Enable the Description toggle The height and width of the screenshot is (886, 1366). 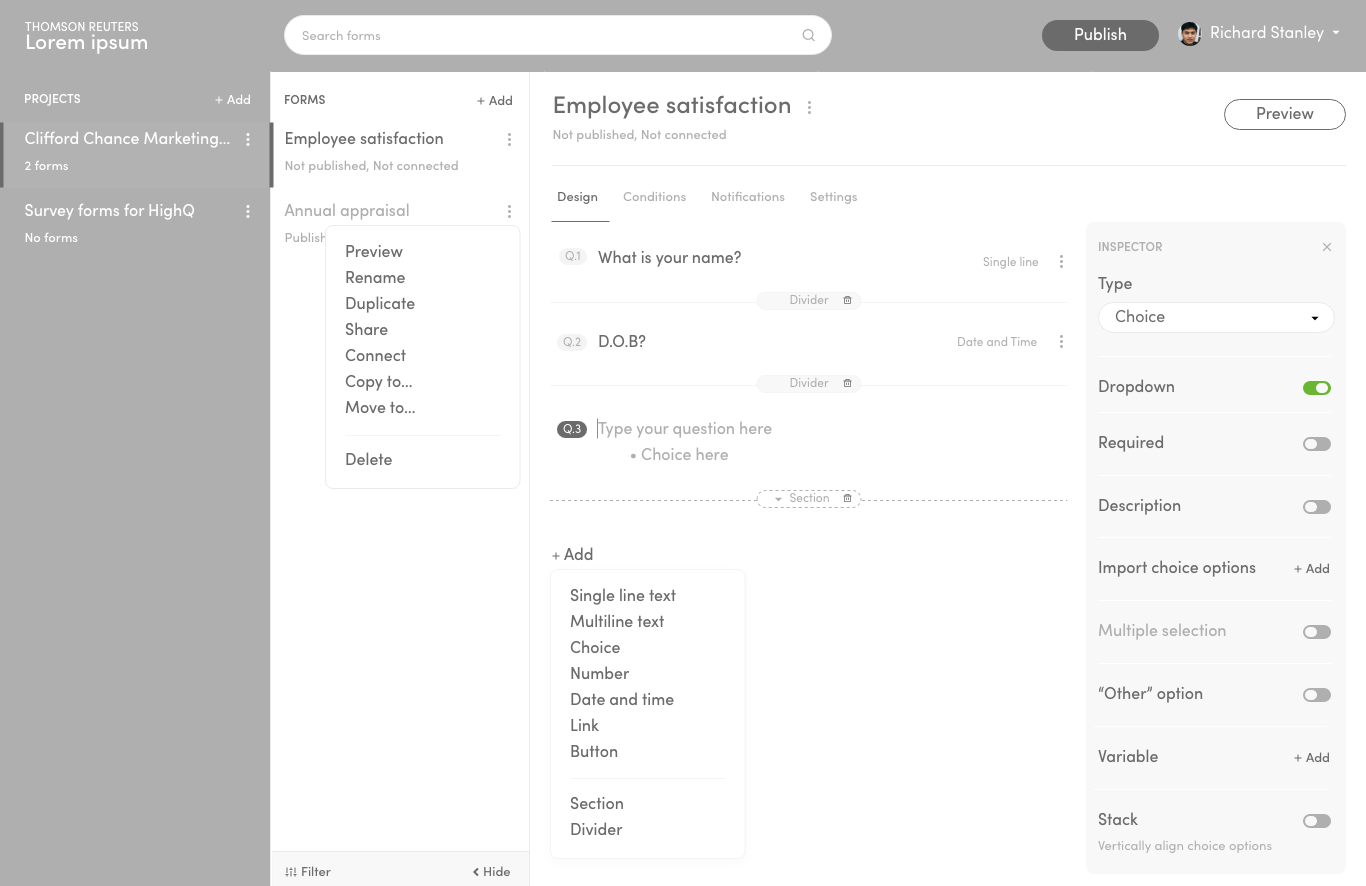(1316, 507)
